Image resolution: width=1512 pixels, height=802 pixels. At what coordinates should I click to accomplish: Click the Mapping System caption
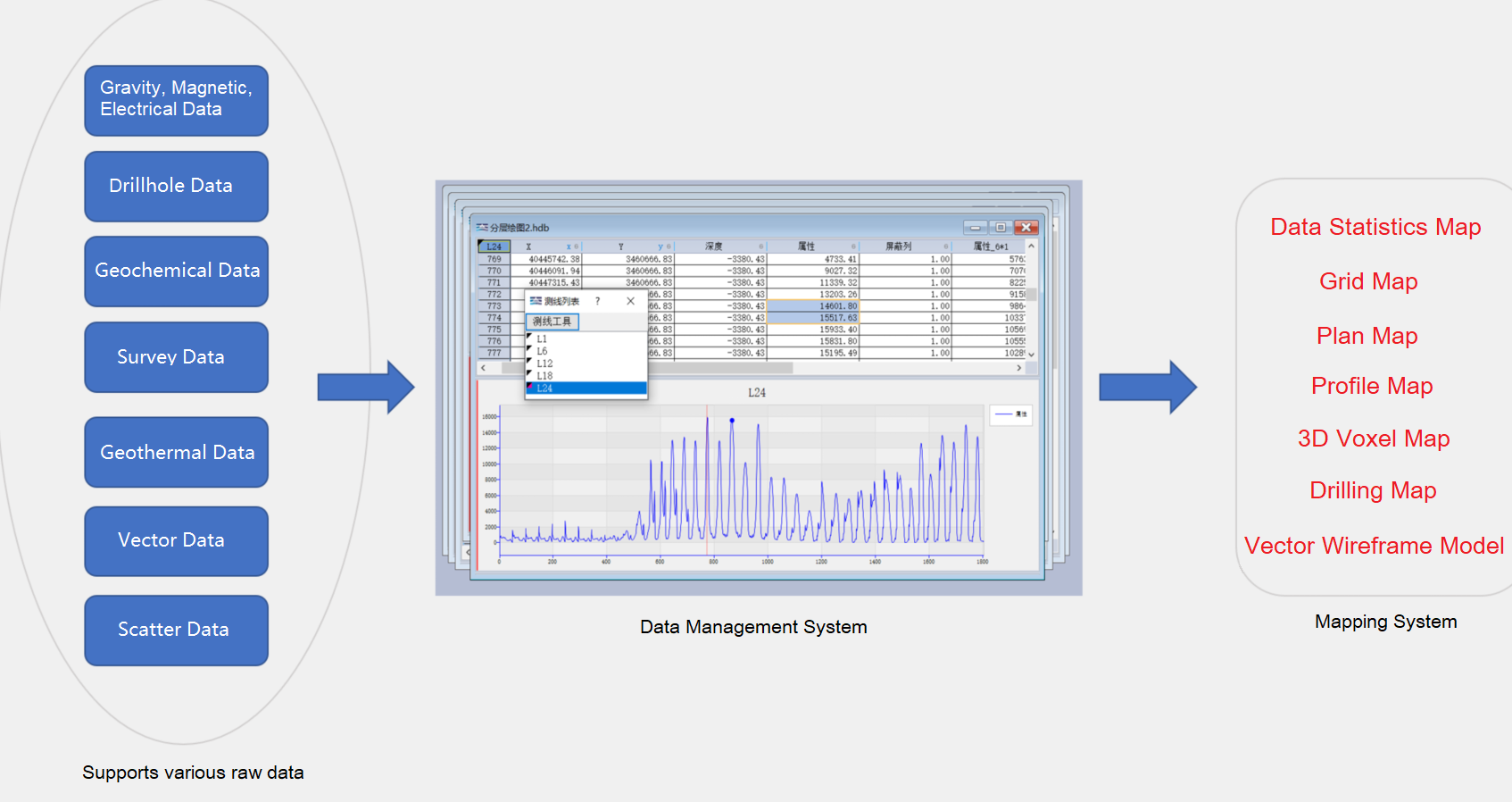[1385, 622]
